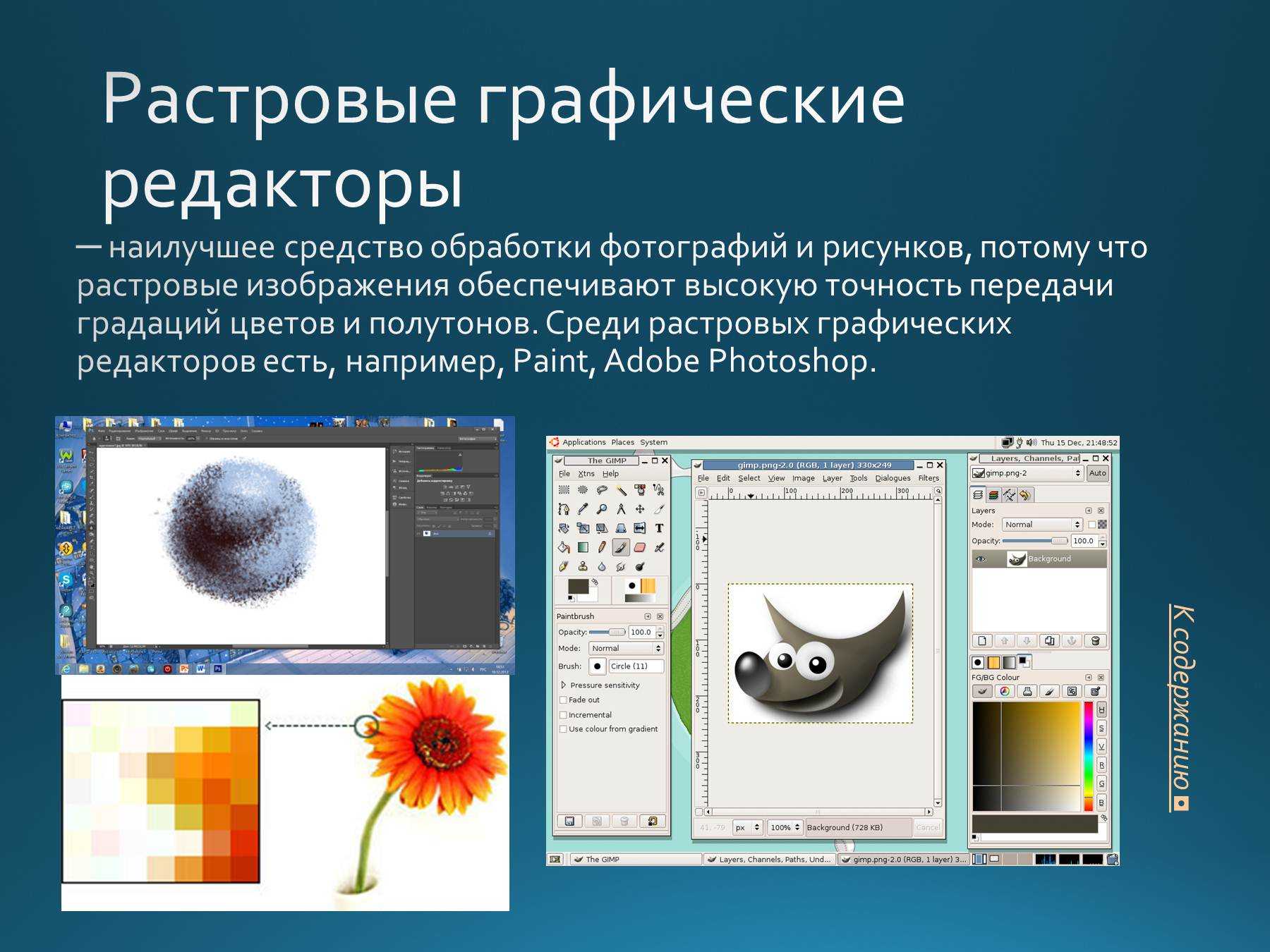Open the Dialogues menu
This screenshot has width=1270, height=952.
click(x=893, y=478)
